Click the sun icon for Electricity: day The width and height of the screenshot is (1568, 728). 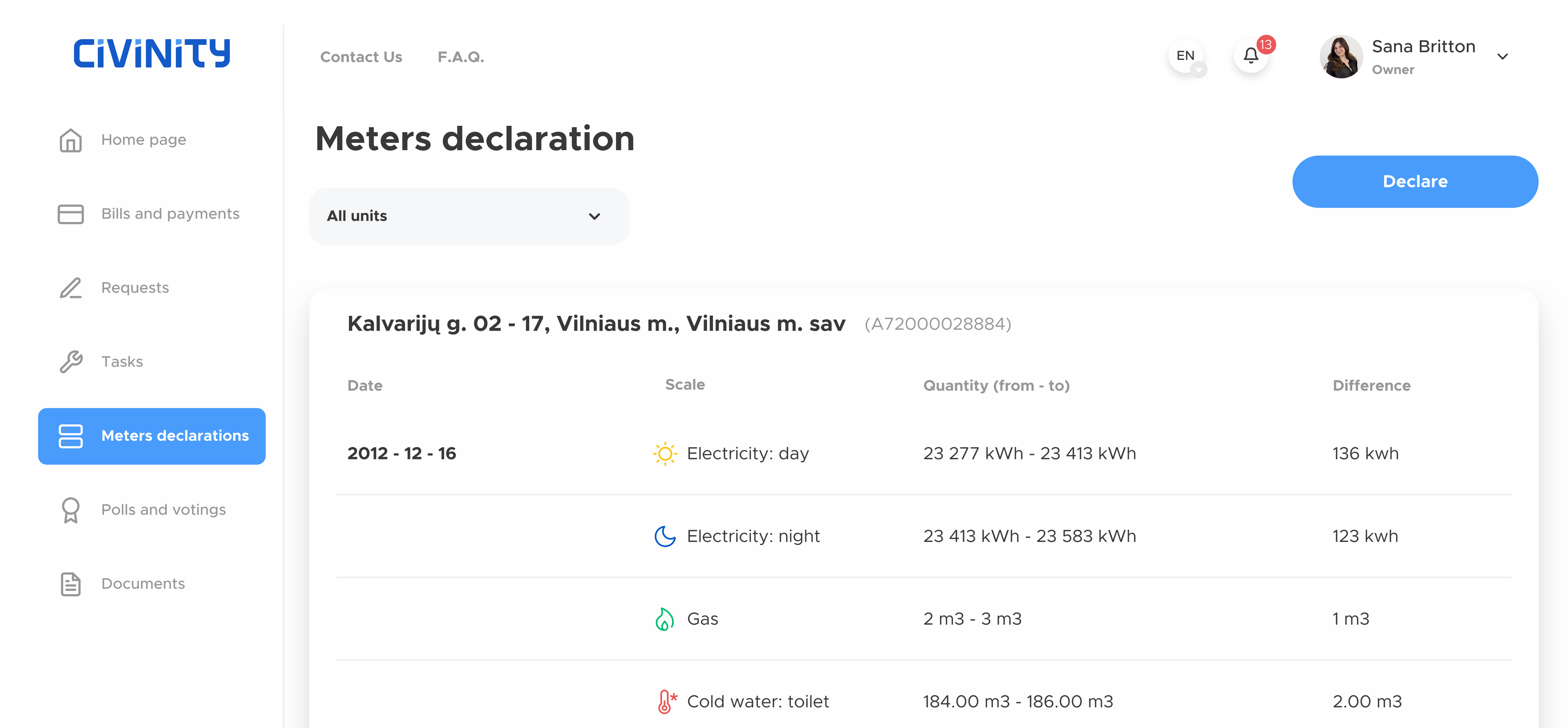pos(665,454)
